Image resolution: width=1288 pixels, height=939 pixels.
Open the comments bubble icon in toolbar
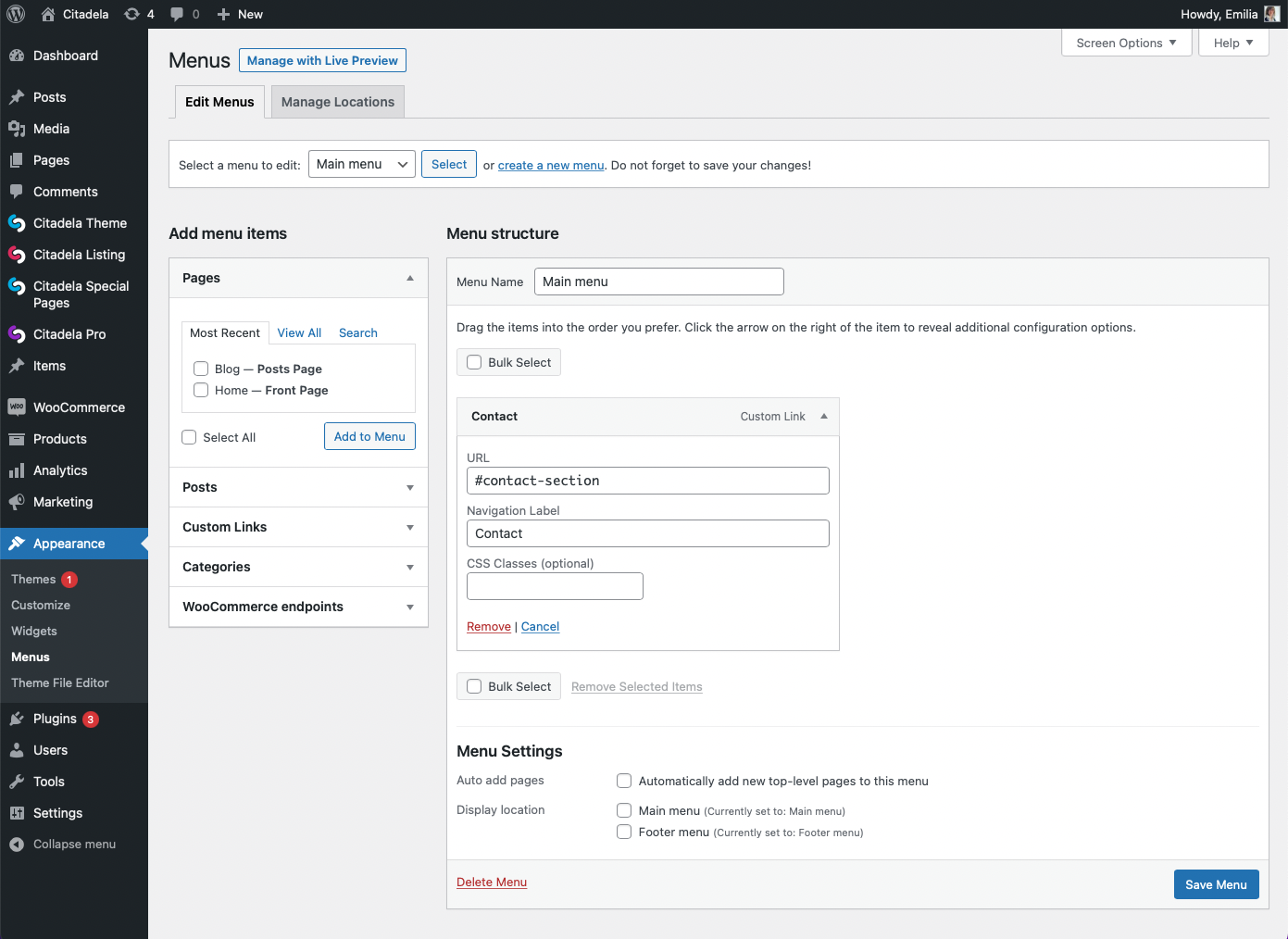[x=177, y=14]
